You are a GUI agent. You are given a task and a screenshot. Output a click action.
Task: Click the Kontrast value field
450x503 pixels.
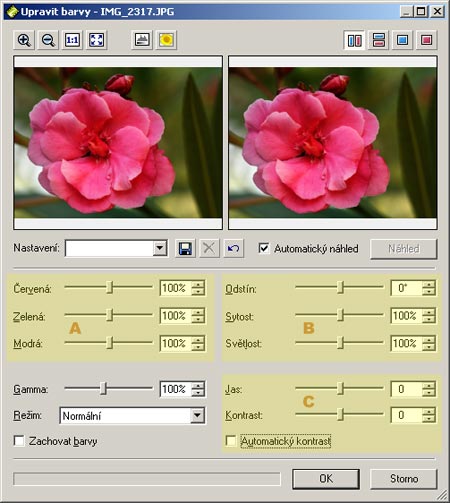pos(406,415)
